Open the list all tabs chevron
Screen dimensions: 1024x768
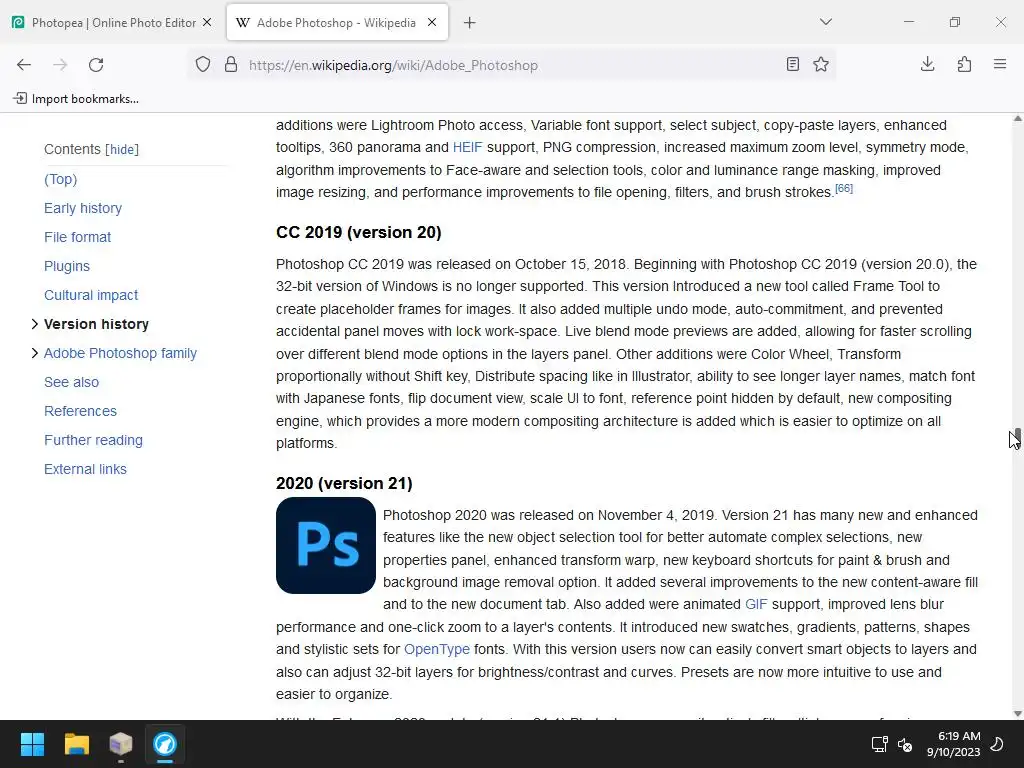826,22
